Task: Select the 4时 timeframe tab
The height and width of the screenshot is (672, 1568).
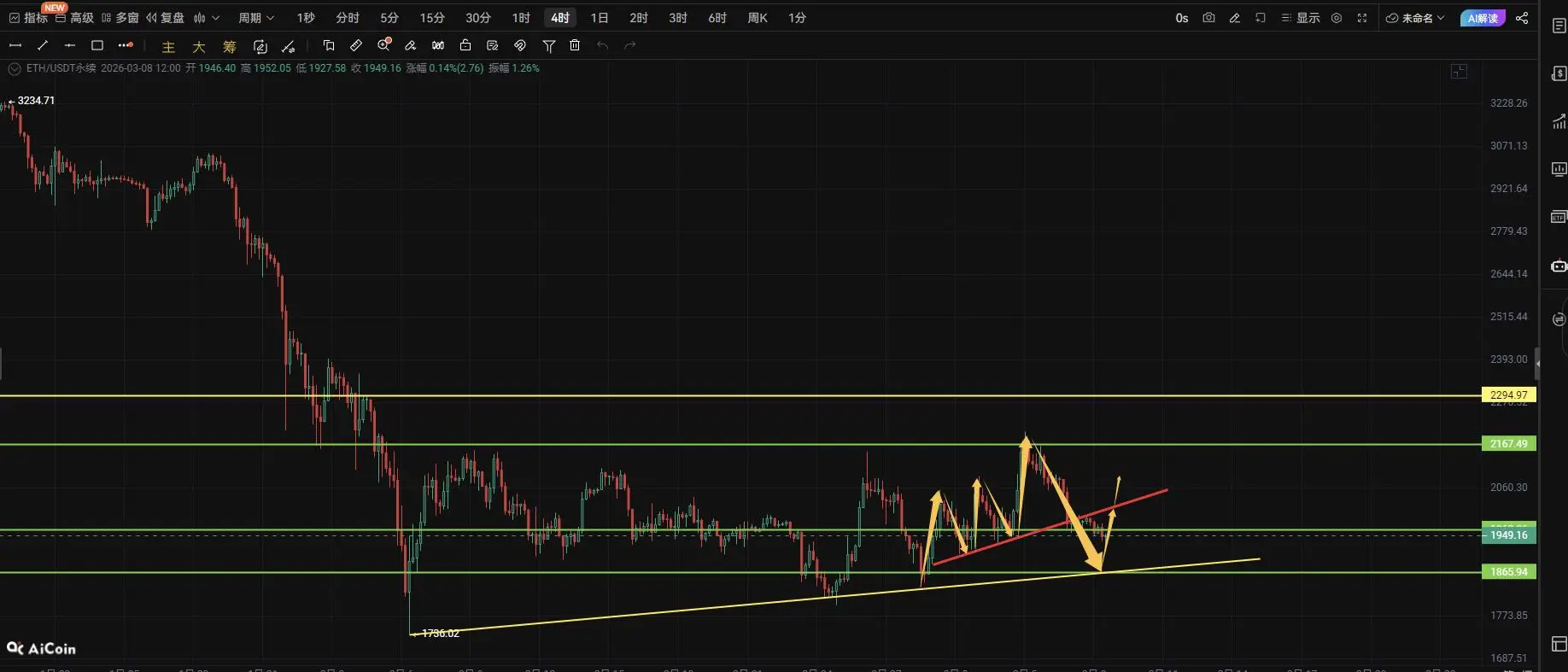Action: [x=560, y=18]
